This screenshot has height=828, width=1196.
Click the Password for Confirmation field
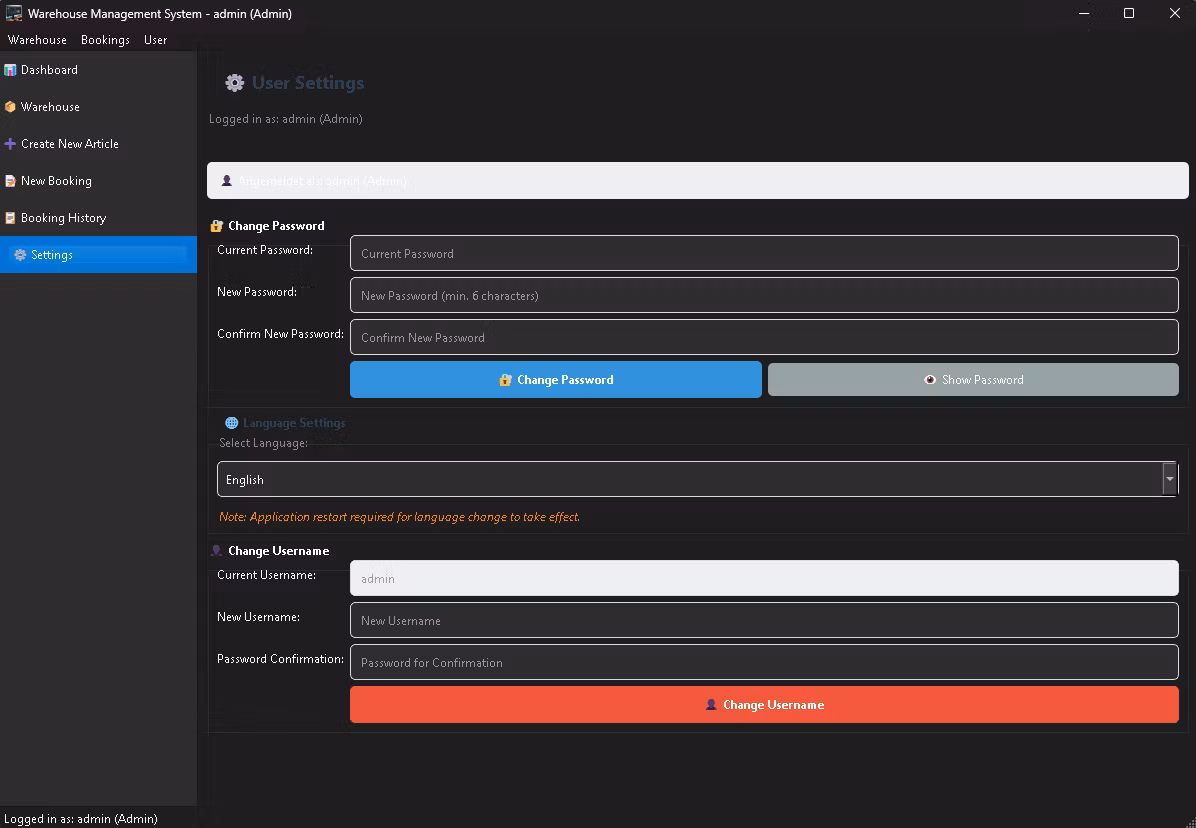pyautogui.click(x=764, y=663)
